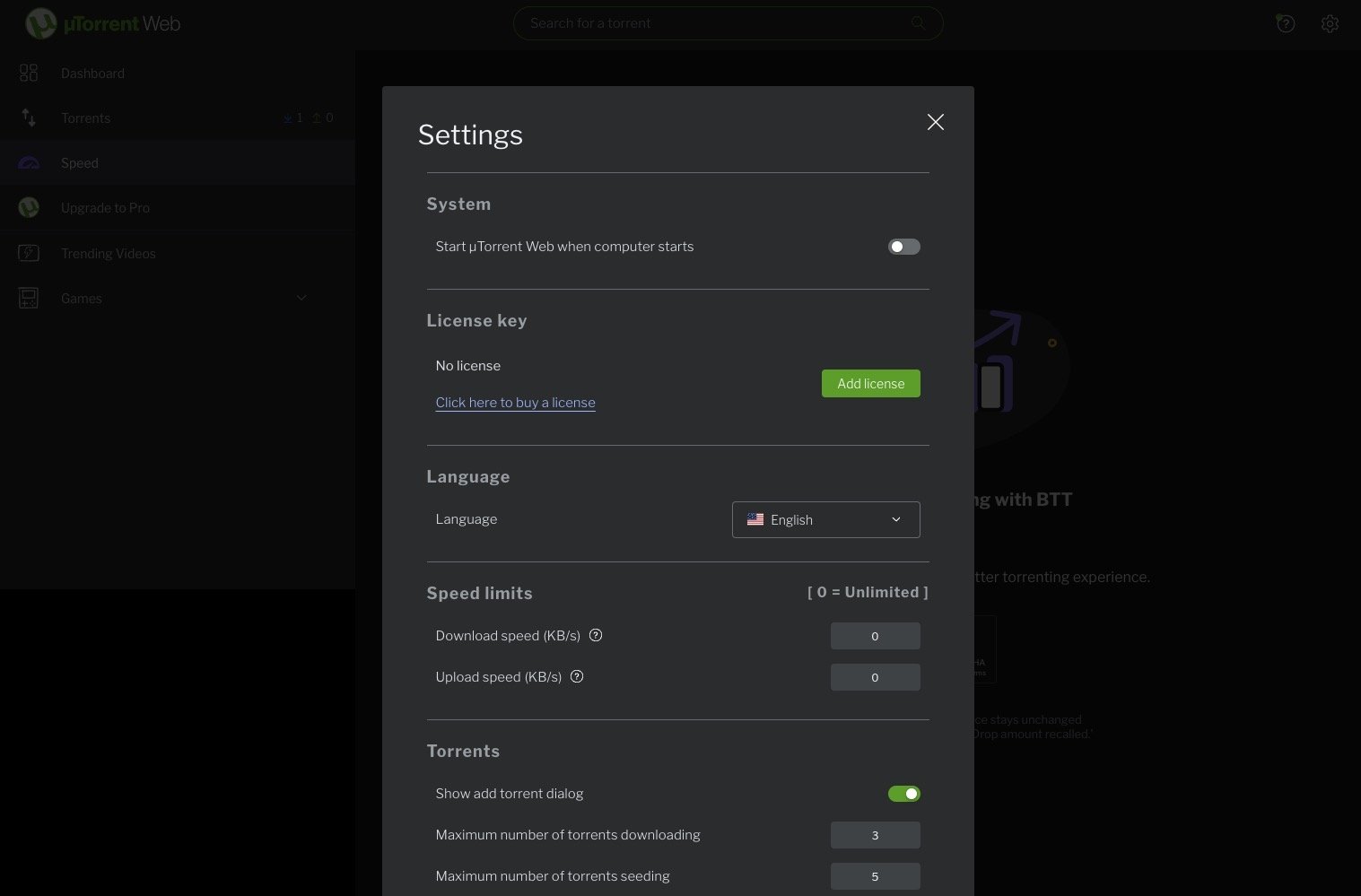
Task: Open the help question mark icon in header
Action: point(1286,23)
